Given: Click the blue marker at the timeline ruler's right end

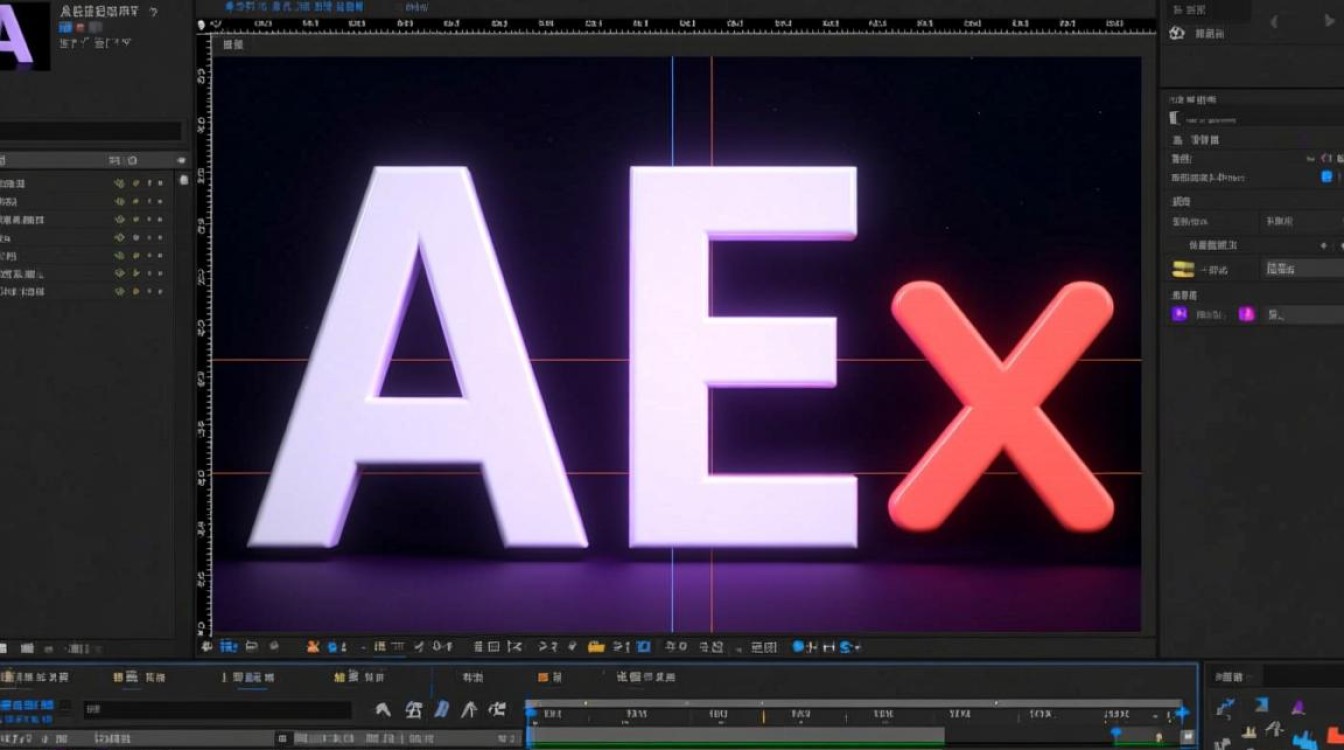Looking at the screenshot, I should click(1182, 713).
